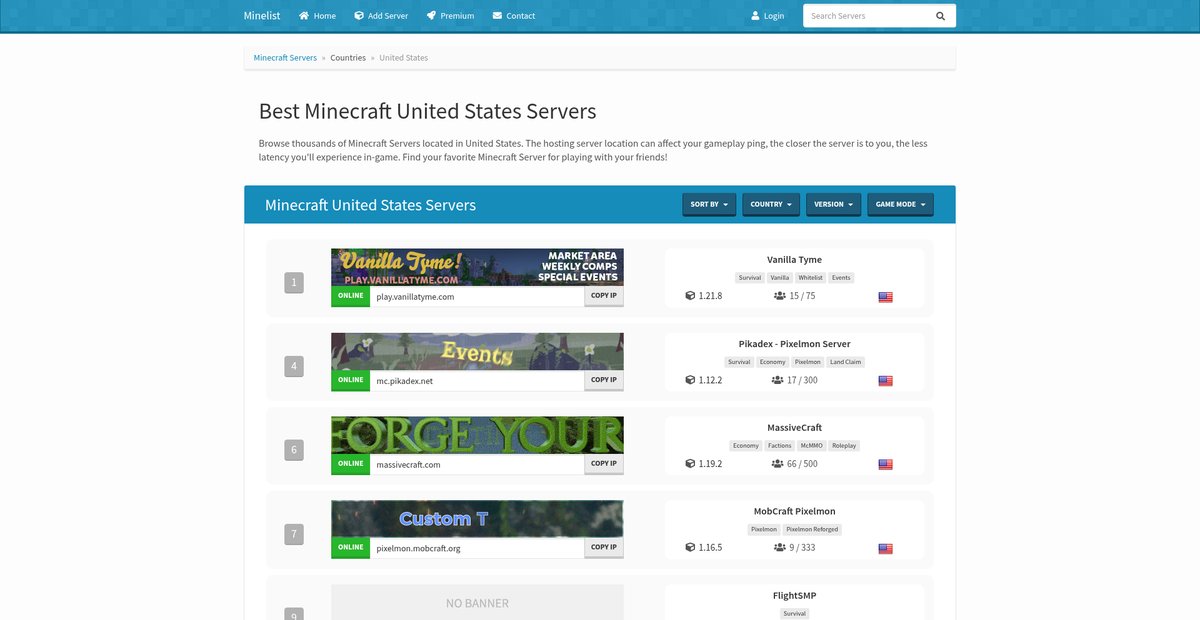Click the magnifier search icon
This screenshot has height=620, width=1200.
click(x=940, y=16)
